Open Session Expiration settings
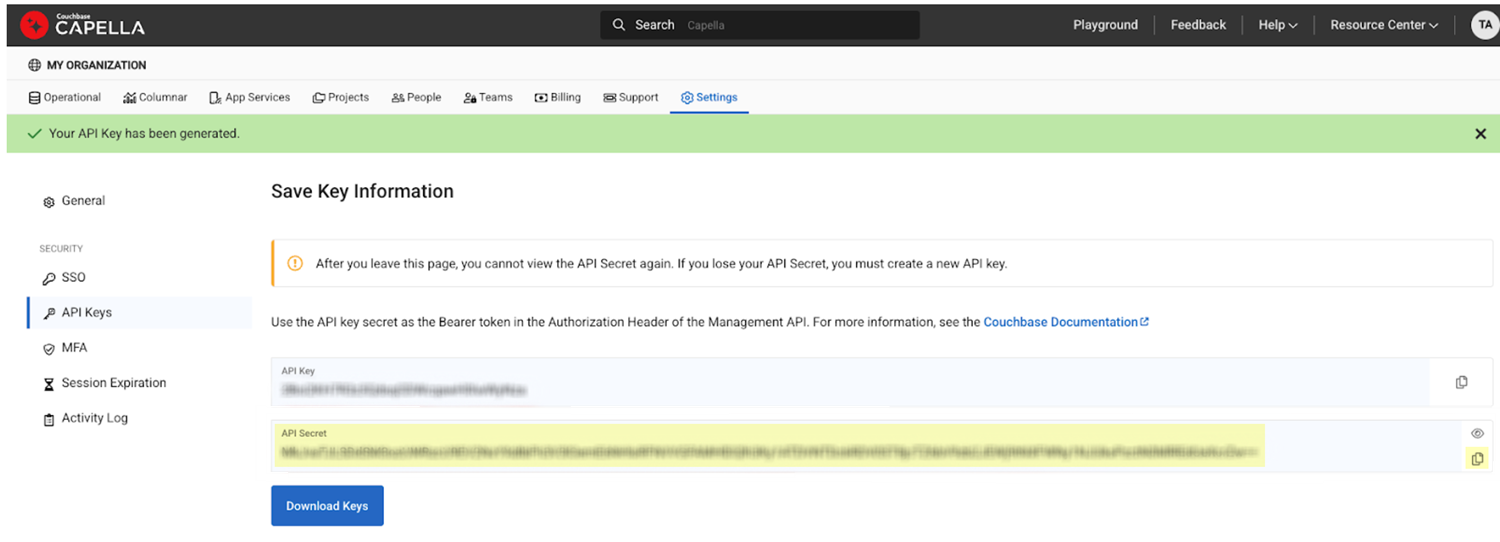This screenshot has width=1500, height=542. point(113,383)
